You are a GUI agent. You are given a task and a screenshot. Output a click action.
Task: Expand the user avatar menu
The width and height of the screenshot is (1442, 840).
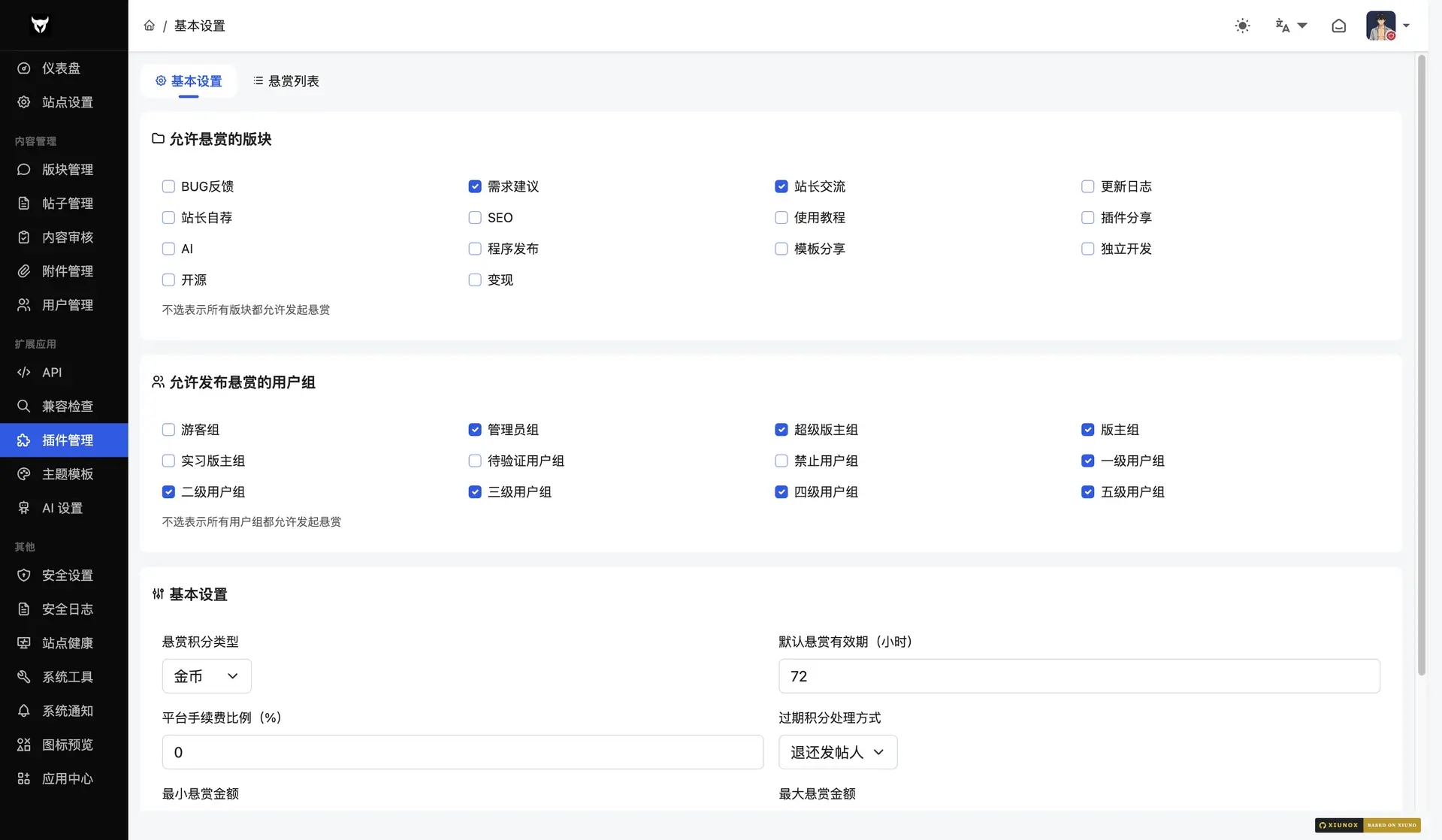coord(1388,26)
